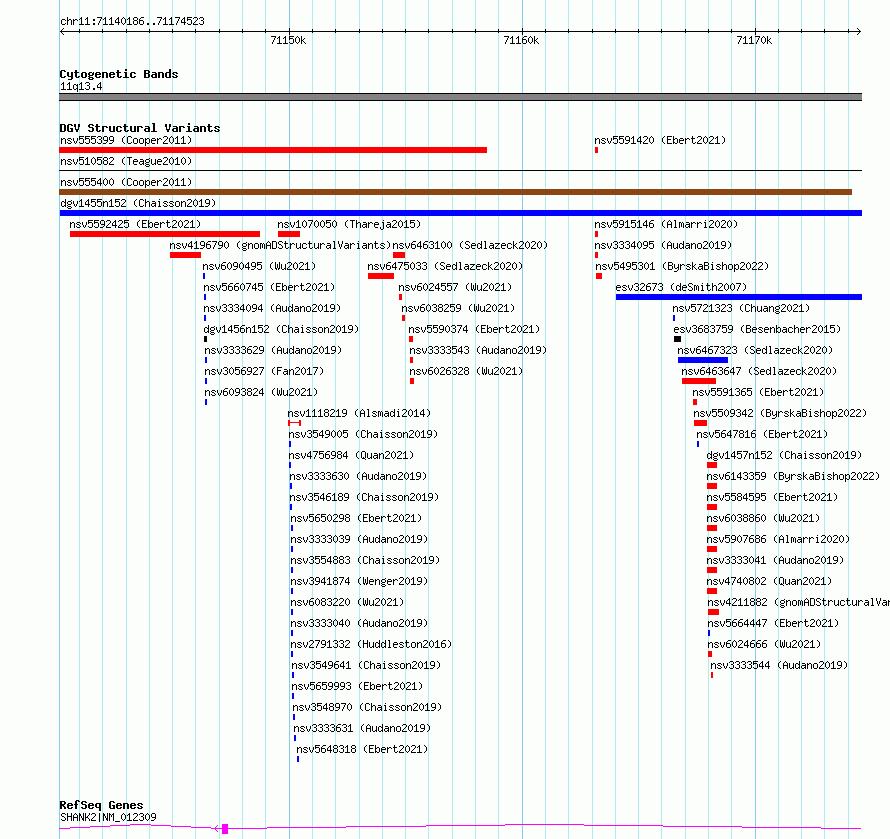Select nsv4756984 (Quan2021) label

[351, 455]
